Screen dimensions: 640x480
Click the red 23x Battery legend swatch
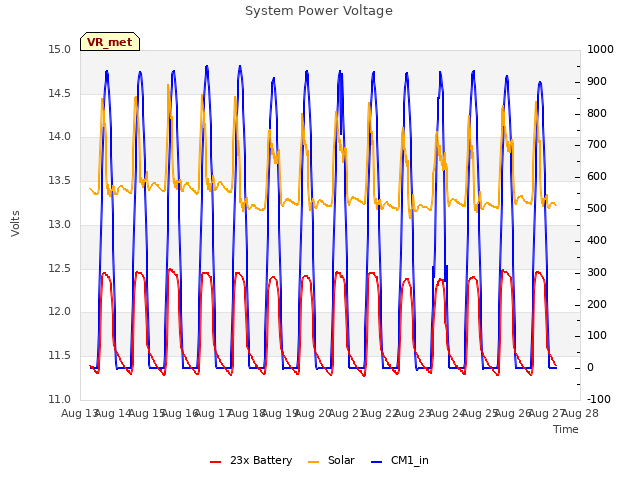pyautogui.click(x=216, y=462)
